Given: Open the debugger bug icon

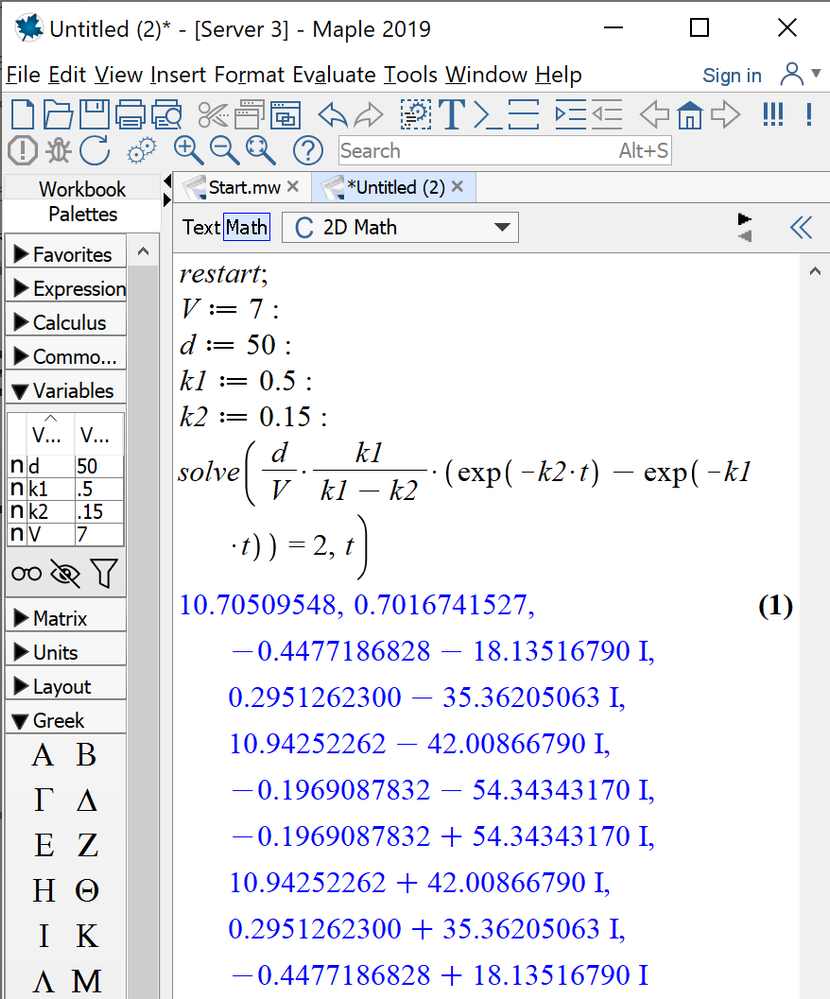Looking at the screenshot, I should click(59, 151).
